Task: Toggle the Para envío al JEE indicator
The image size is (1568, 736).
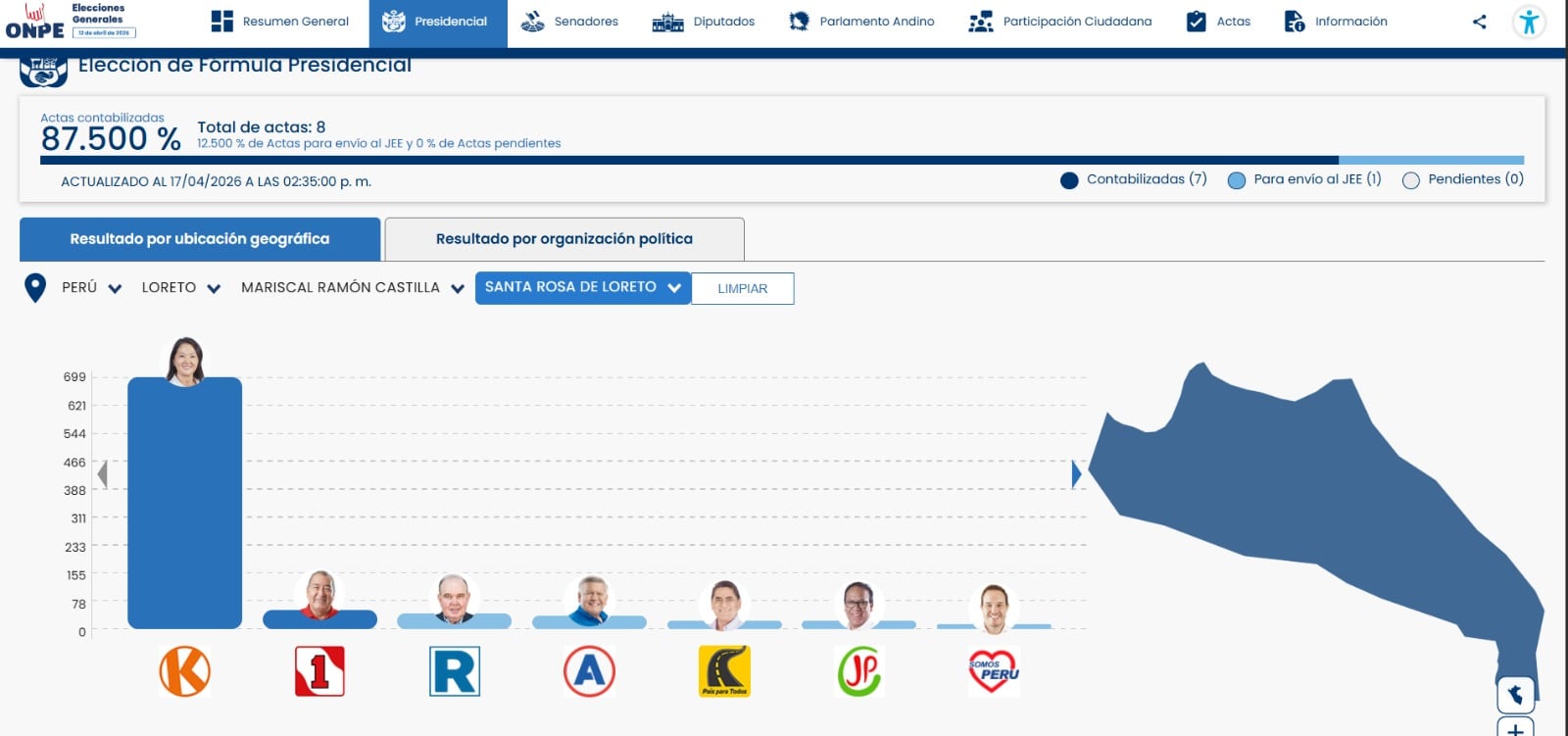Action: tap(1237, 180)
